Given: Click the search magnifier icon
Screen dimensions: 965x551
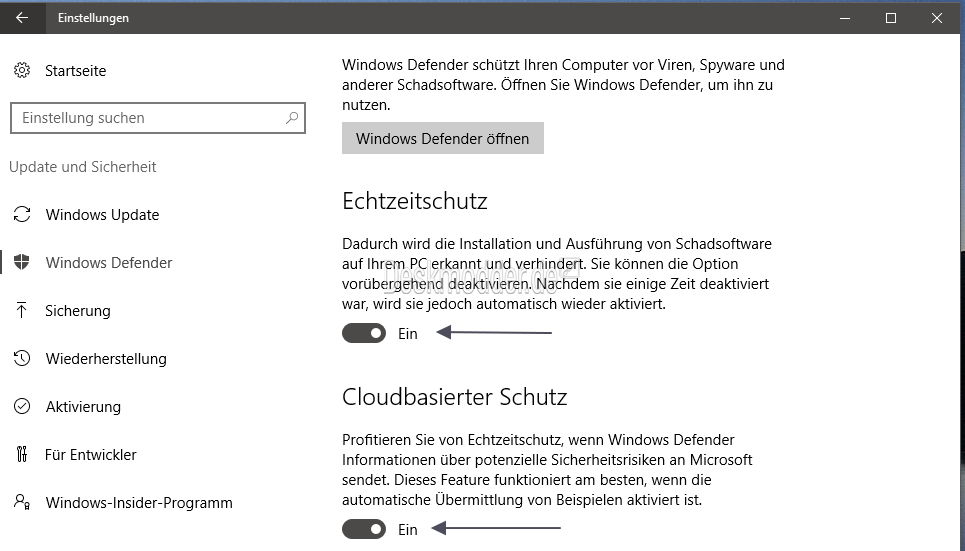Looking at the screenshot, I should coord(292,118).
